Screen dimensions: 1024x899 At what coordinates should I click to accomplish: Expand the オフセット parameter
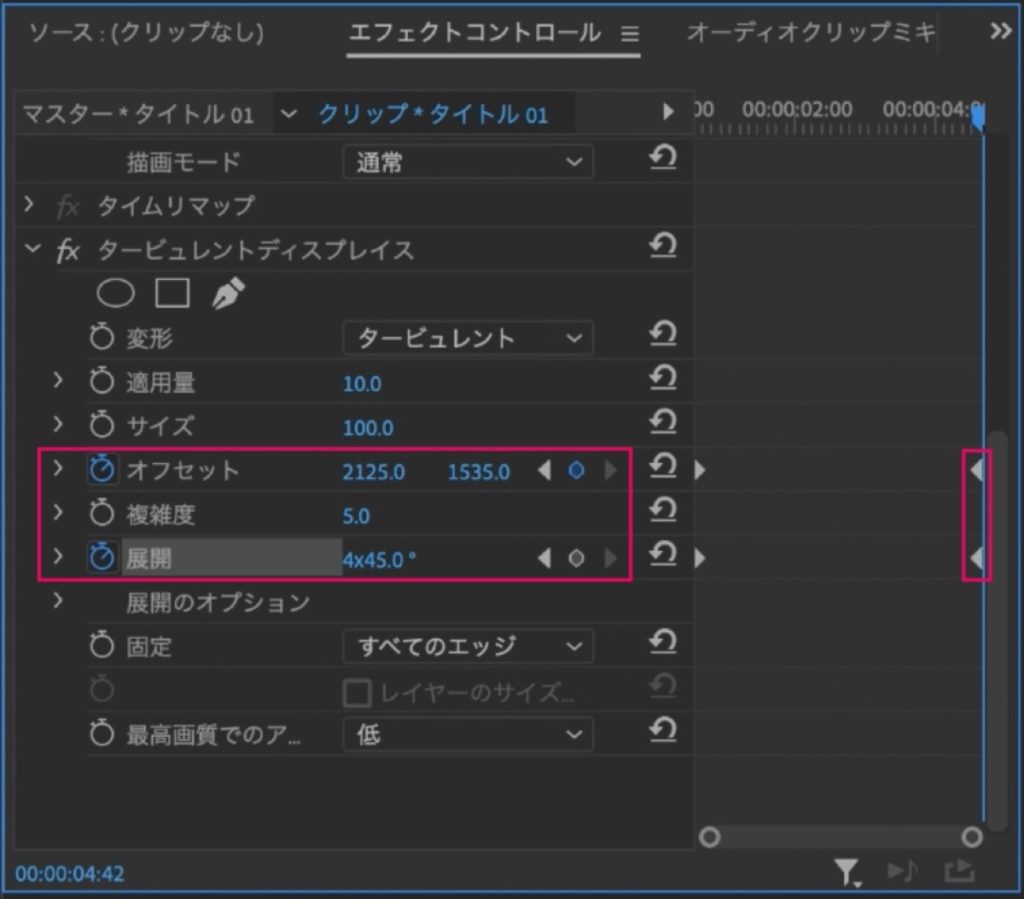pos(58,468)
